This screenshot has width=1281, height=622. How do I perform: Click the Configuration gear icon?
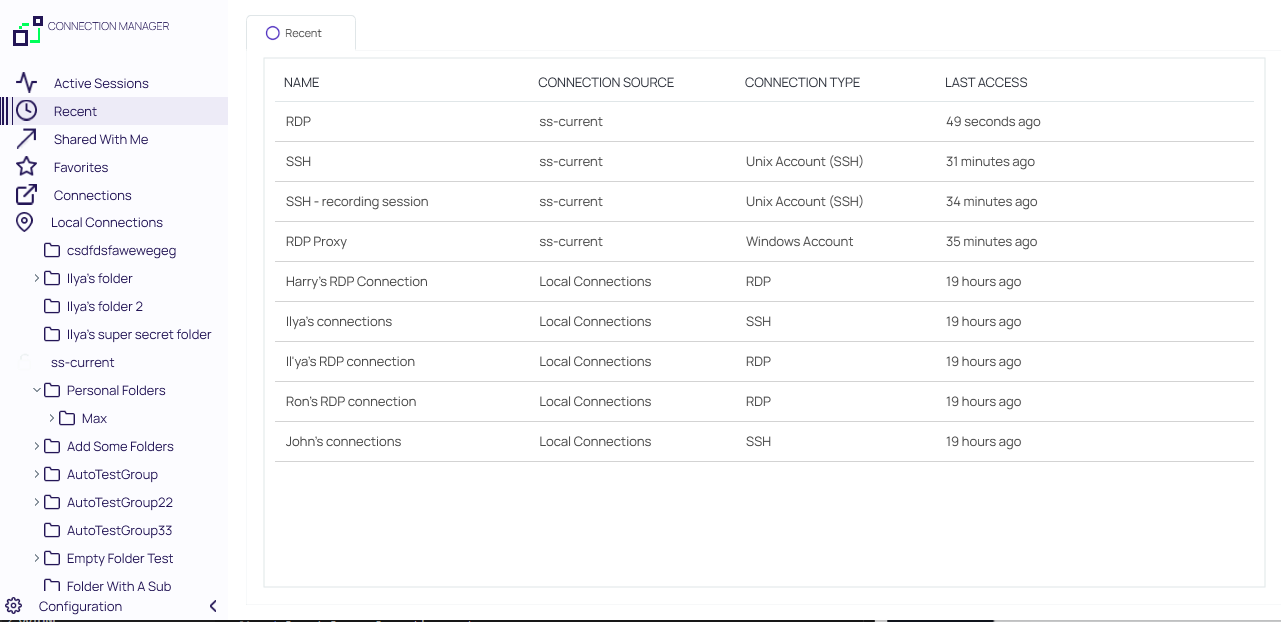(x=14, y=606)
